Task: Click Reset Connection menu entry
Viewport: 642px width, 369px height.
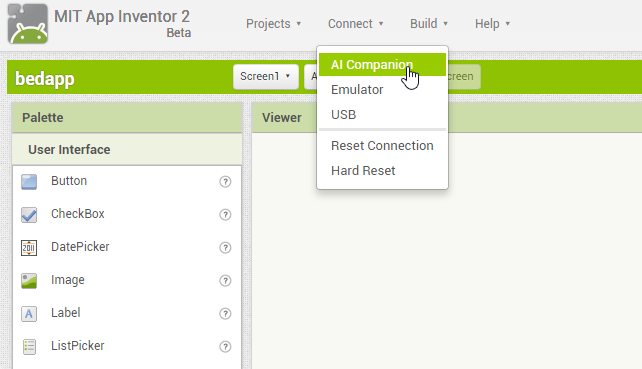Action: pyautogui.click(x=382, y=146)
